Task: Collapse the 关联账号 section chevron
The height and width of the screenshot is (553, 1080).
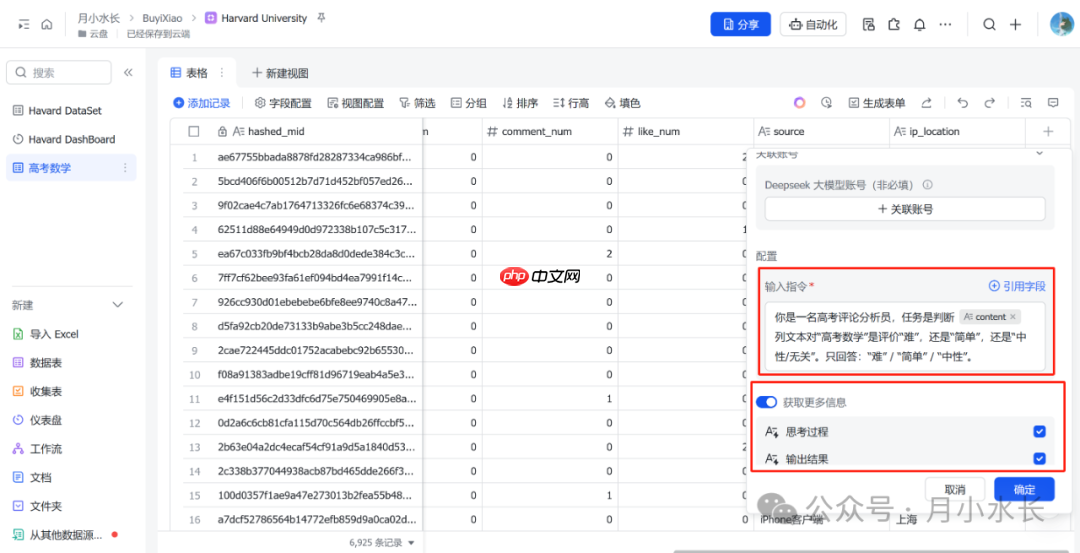Action: [1039, 154]
